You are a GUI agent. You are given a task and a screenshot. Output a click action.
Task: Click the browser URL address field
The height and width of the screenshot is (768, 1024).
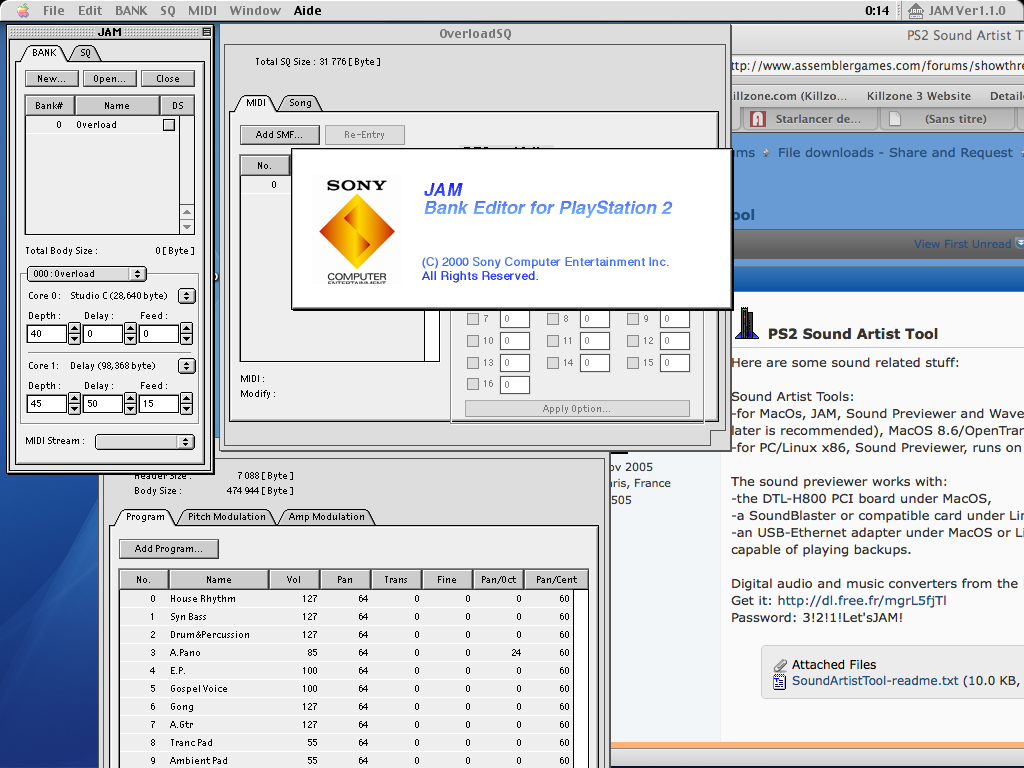(x=878, y=66)
